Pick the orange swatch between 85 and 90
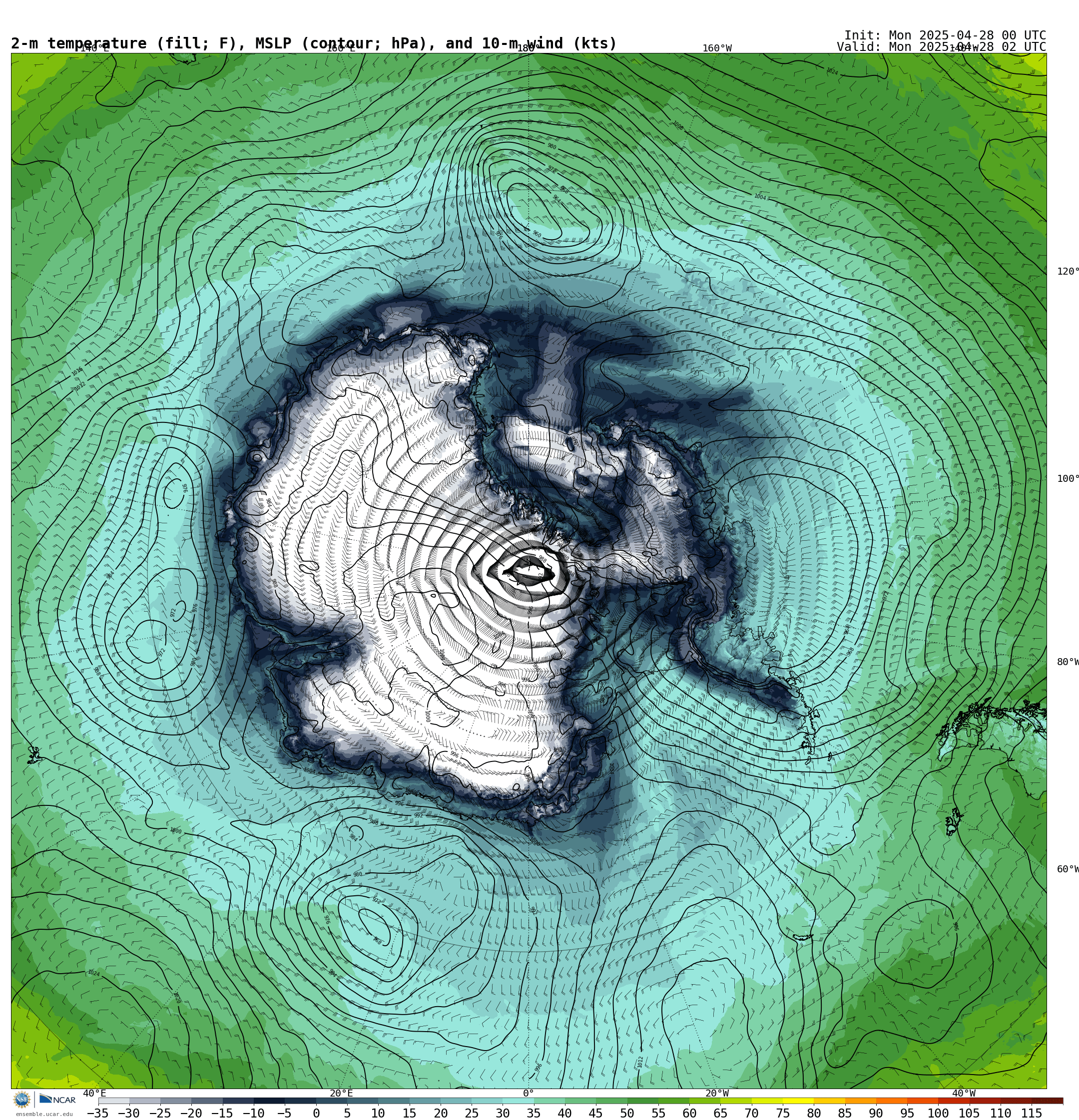Viewport: 1079px width, 1120px height. coord(861,1101)
